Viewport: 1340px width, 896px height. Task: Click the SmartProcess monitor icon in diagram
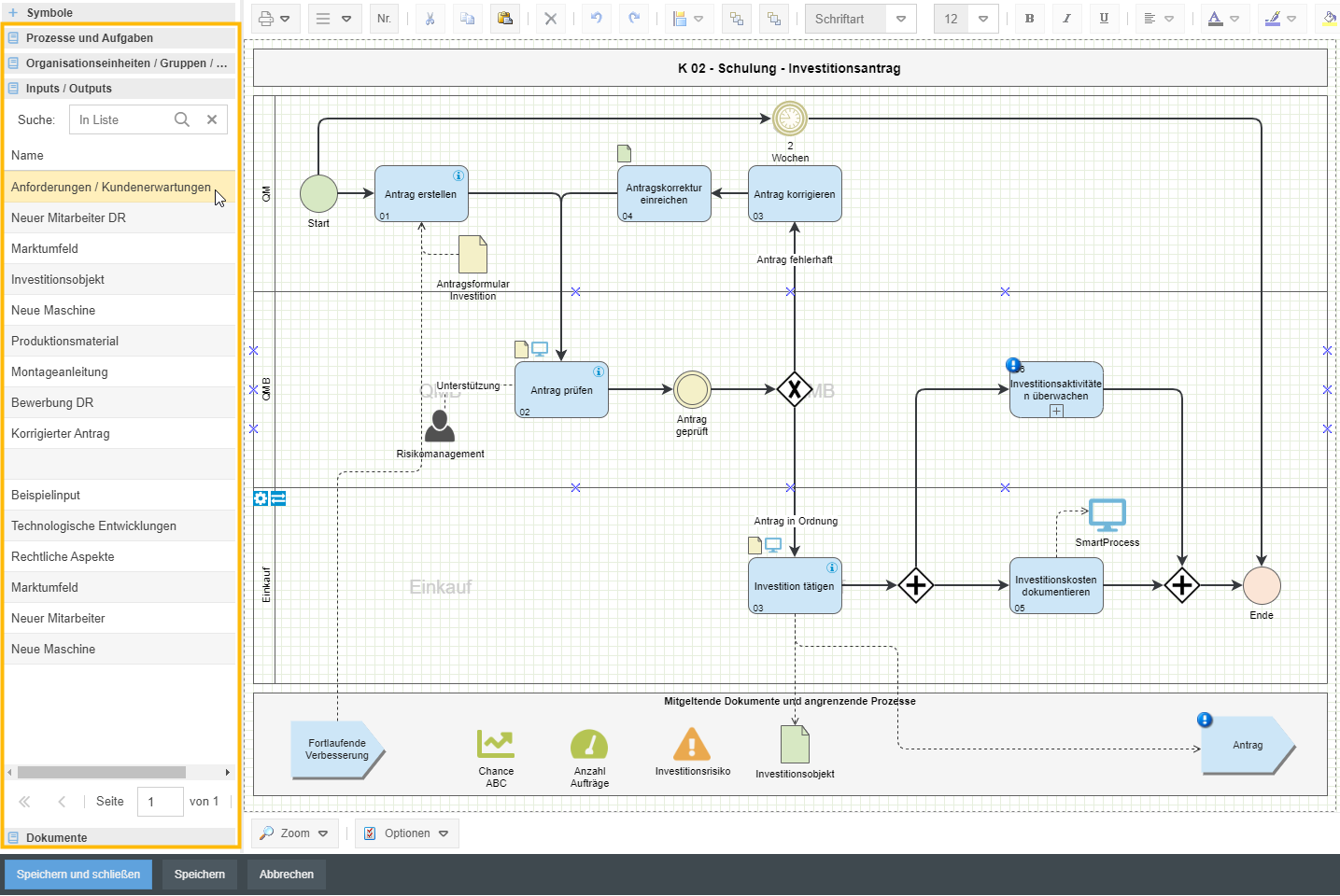click(1107, 515)
